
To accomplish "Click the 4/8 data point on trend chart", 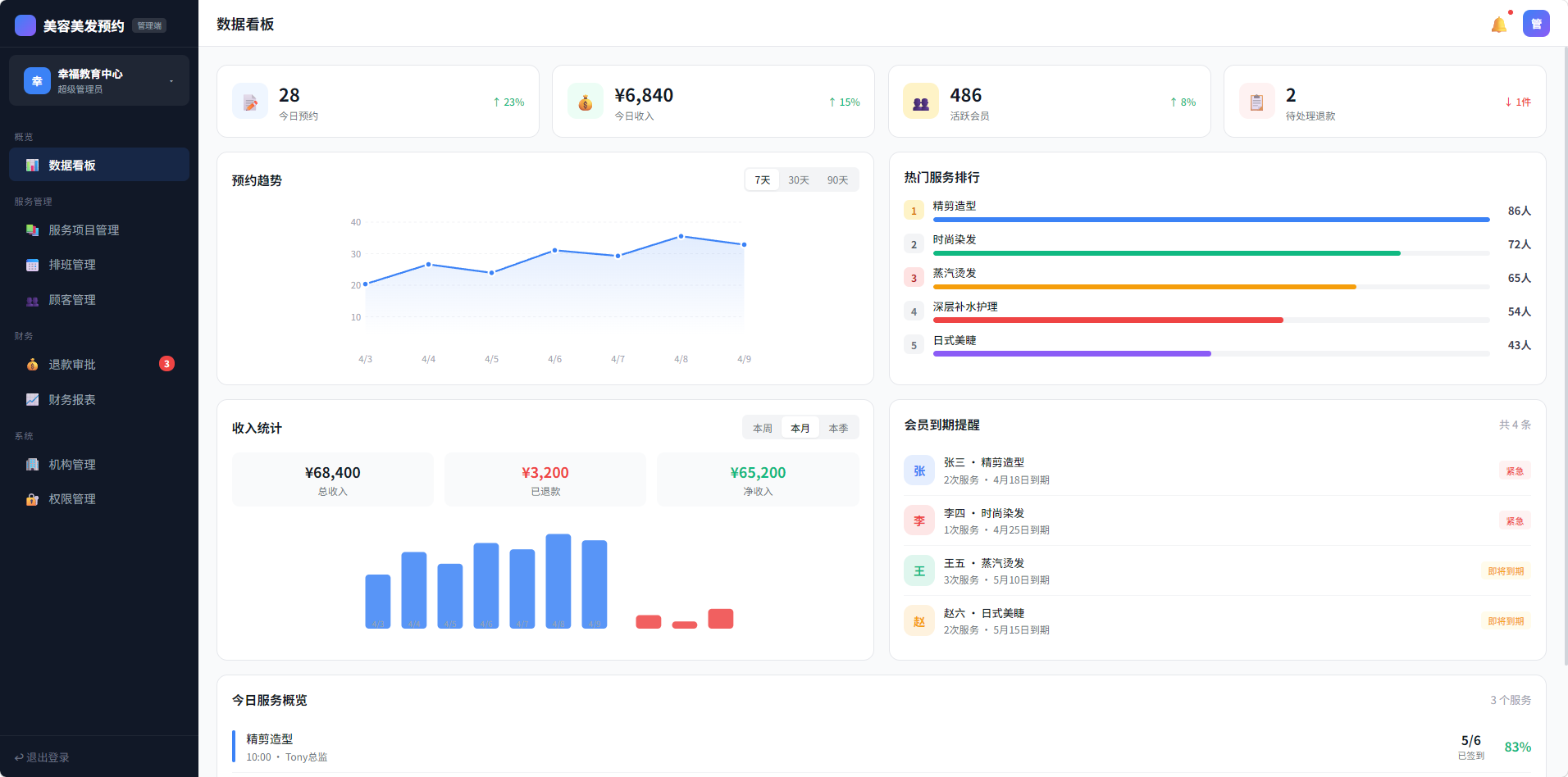I will 681,237.
